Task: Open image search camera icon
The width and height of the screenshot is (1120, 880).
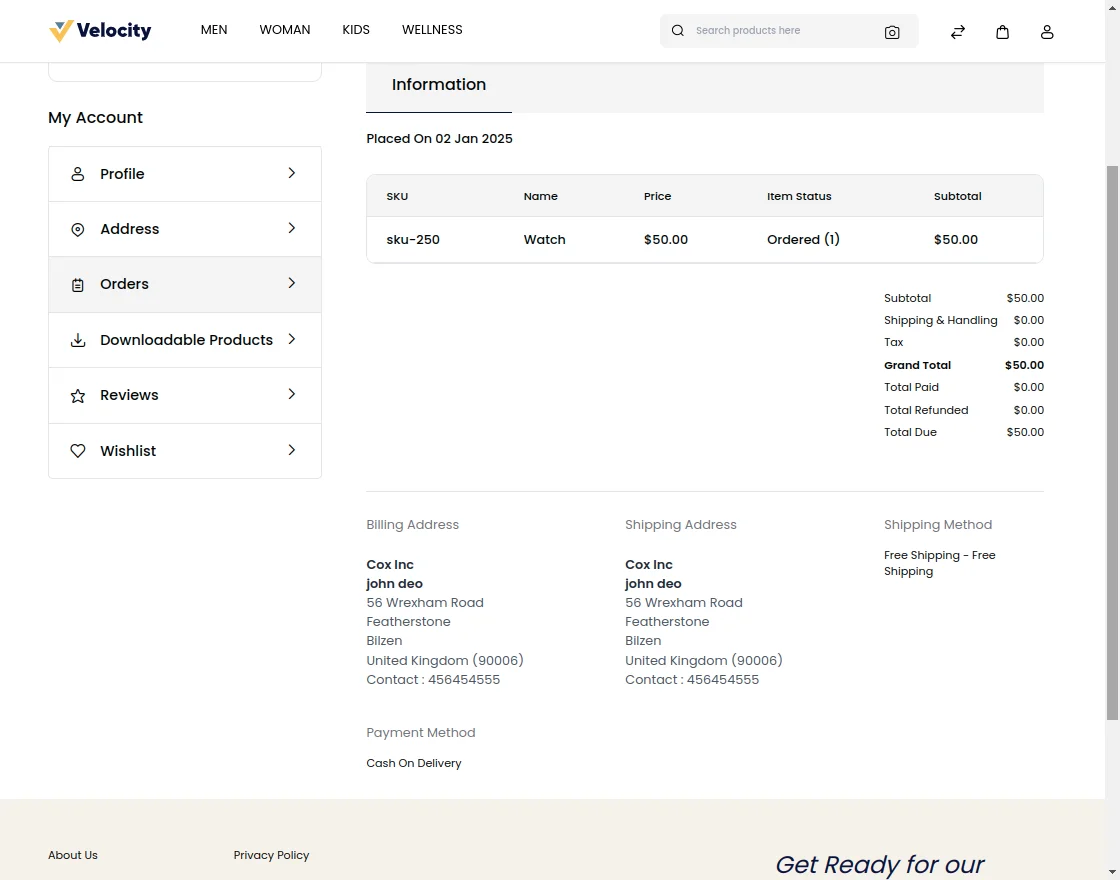Action: coord(892,32)
